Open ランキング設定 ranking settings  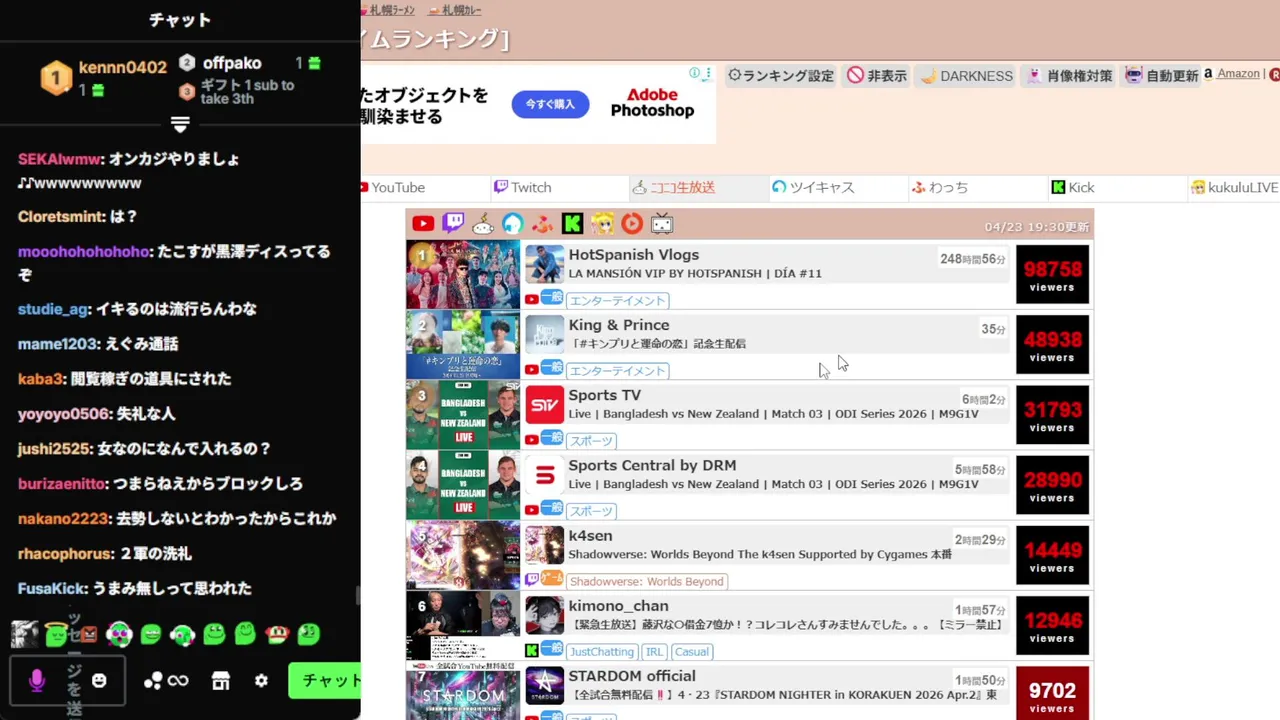[x=781, y=75]
